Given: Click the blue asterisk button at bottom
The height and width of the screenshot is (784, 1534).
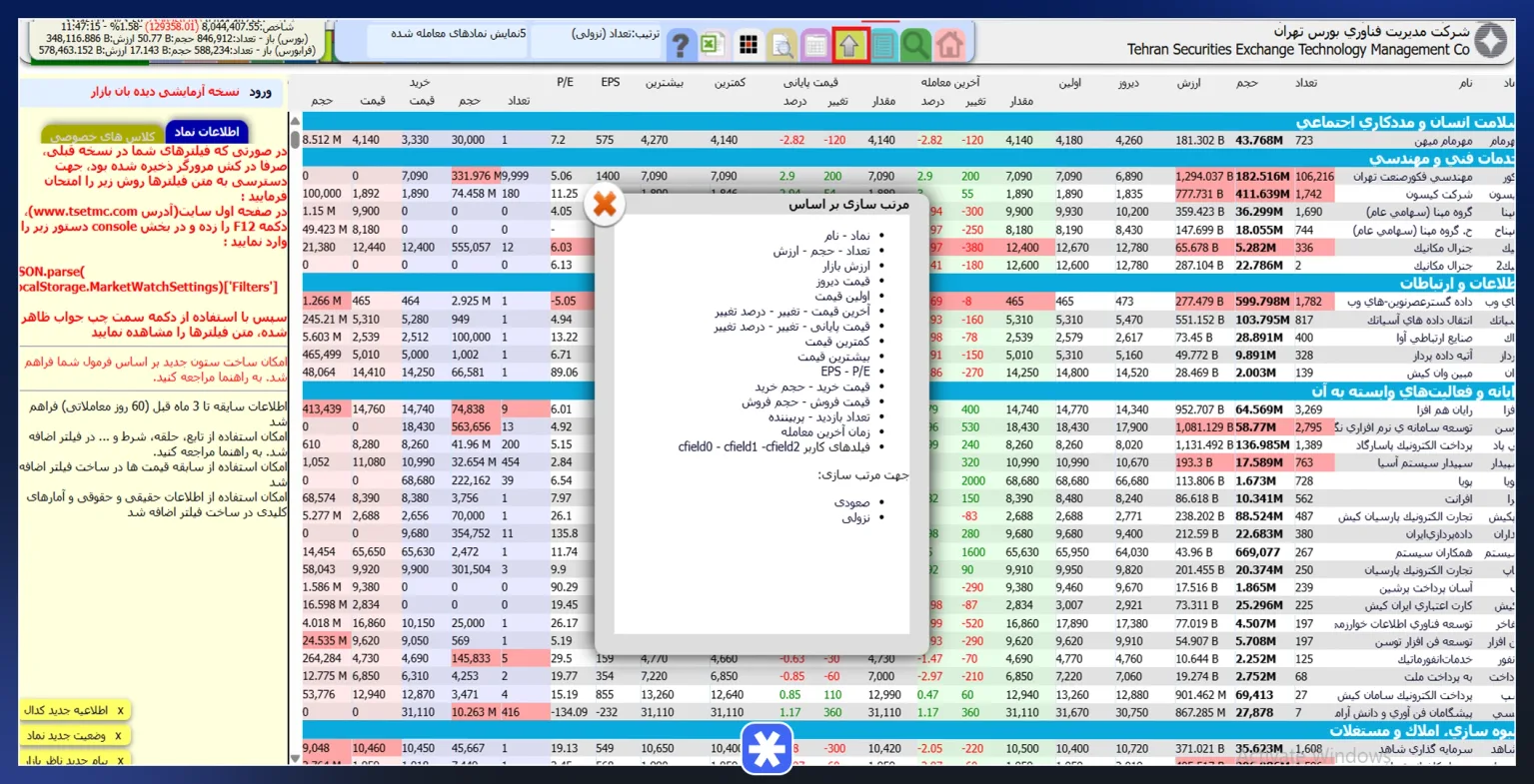Looking at the screenshot, I should pos(767,749).
